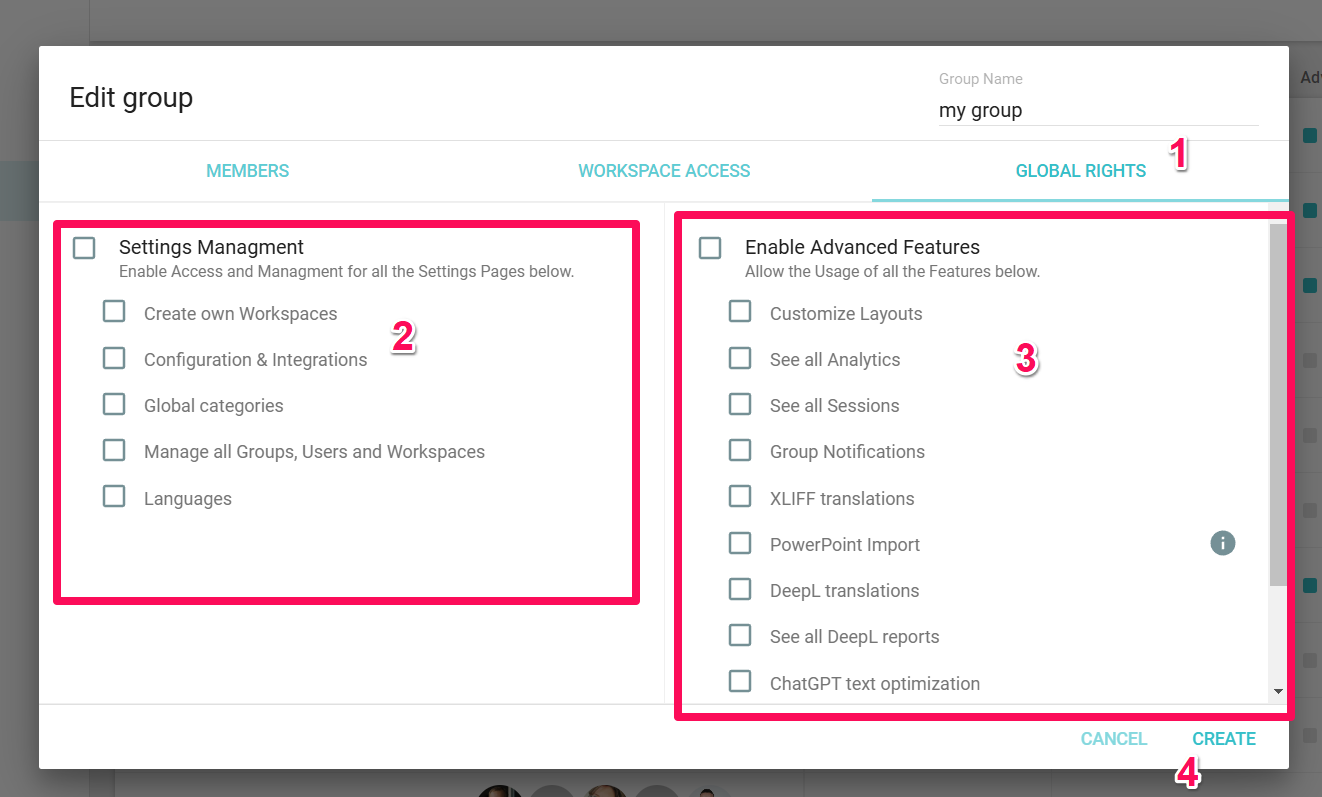Click the Cancel button

pyautogui.click(x=1113, y=739)
